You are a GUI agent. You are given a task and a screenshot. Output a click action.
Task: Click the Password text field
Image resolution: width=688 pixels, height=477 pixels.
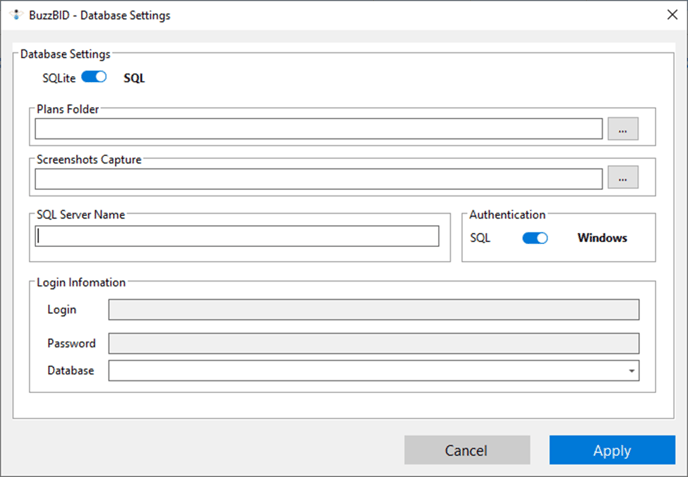[x=374, y=343]
